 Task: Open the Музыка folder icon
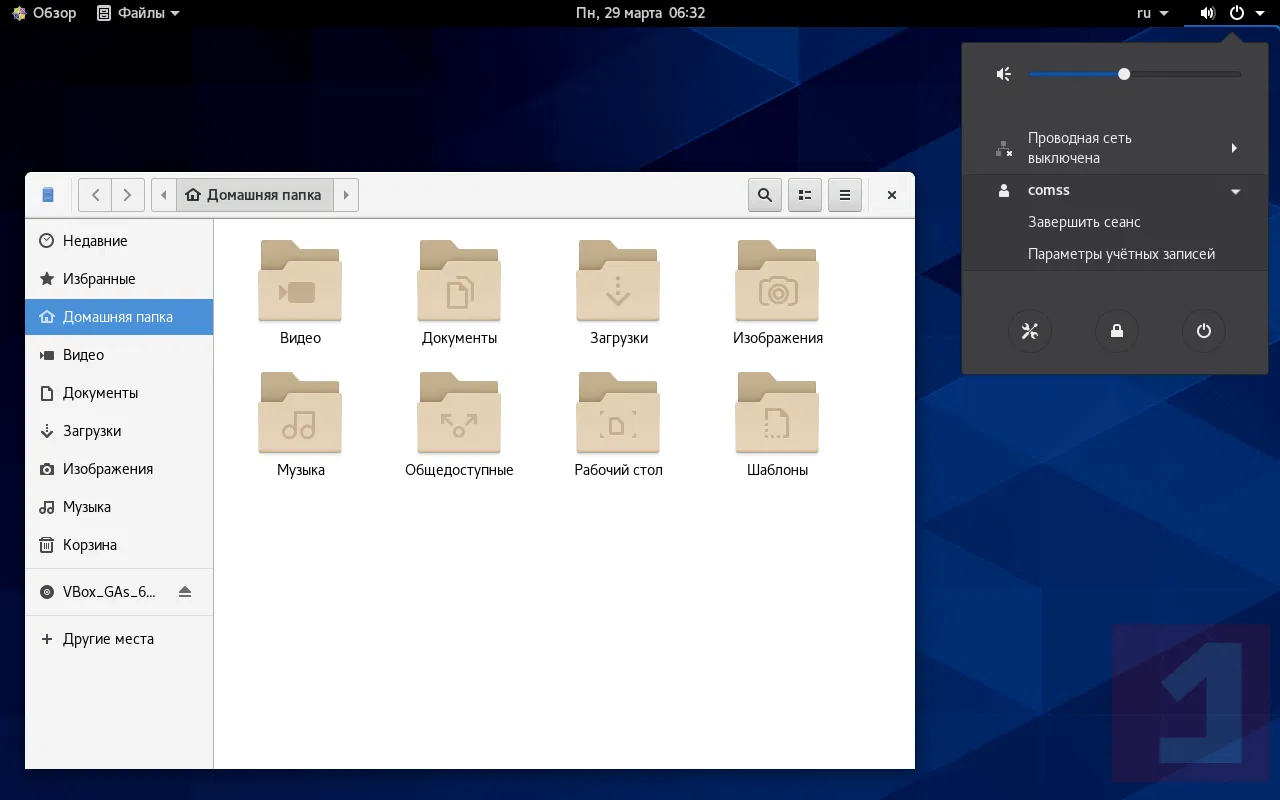click(x=300, y=414)
